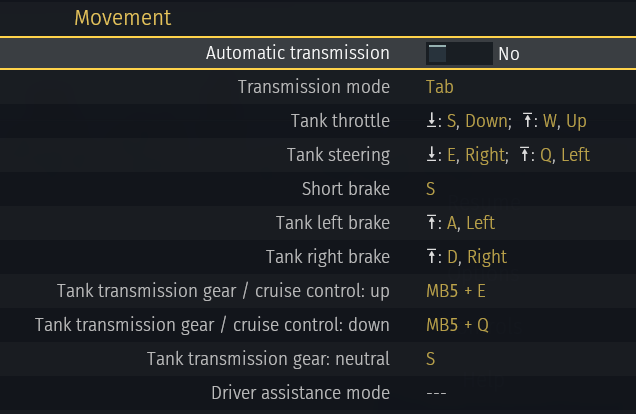Select the Tank steering row label

338,155
